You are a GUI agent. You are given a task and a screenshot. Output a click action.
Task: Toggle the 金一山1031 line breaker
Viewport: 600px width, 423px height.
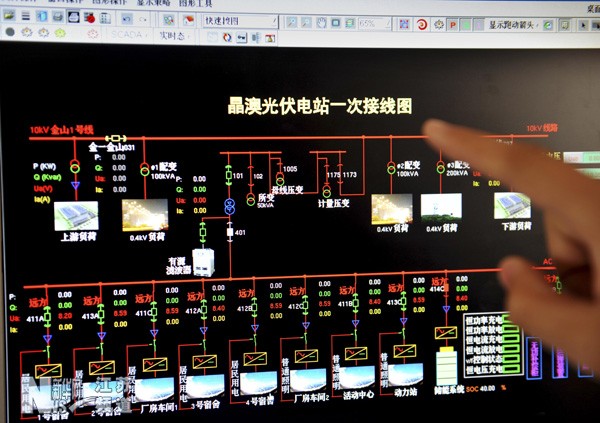pos(117,138)
